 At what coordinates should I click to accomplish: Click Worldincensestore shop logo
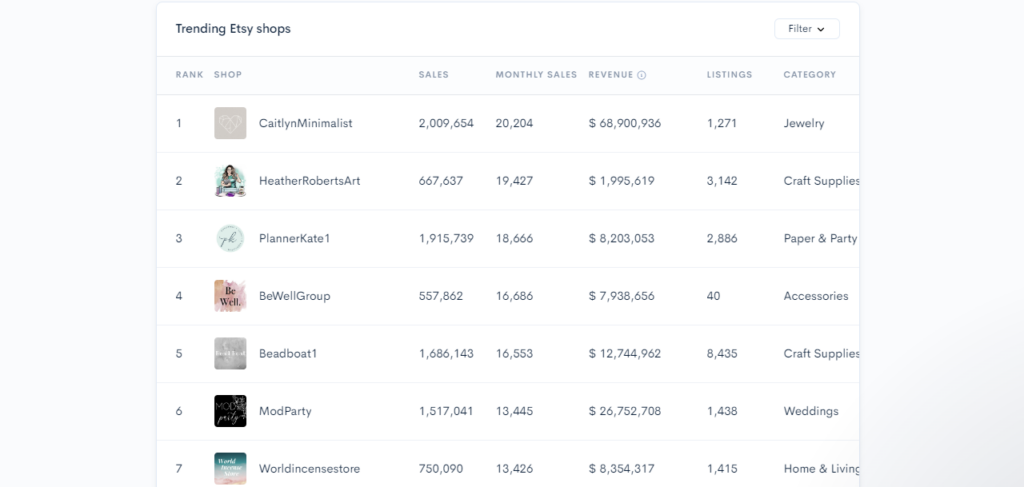point(230,468)
